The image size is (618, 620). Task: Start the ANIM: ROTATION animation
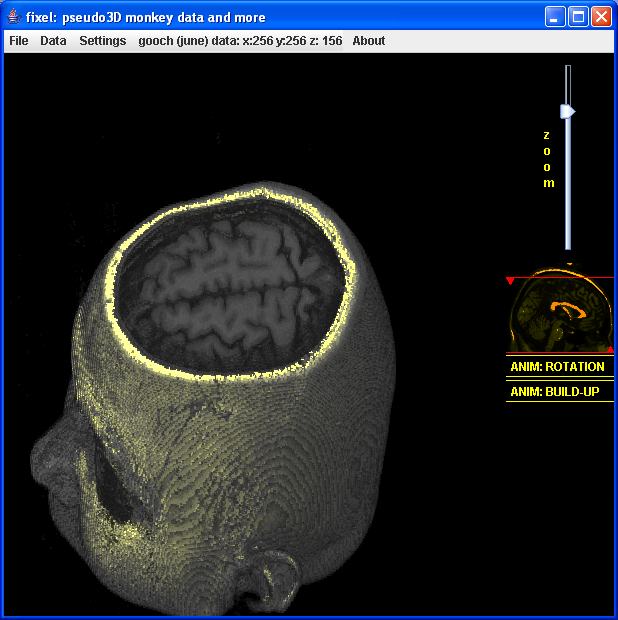[x=558, y=367]
